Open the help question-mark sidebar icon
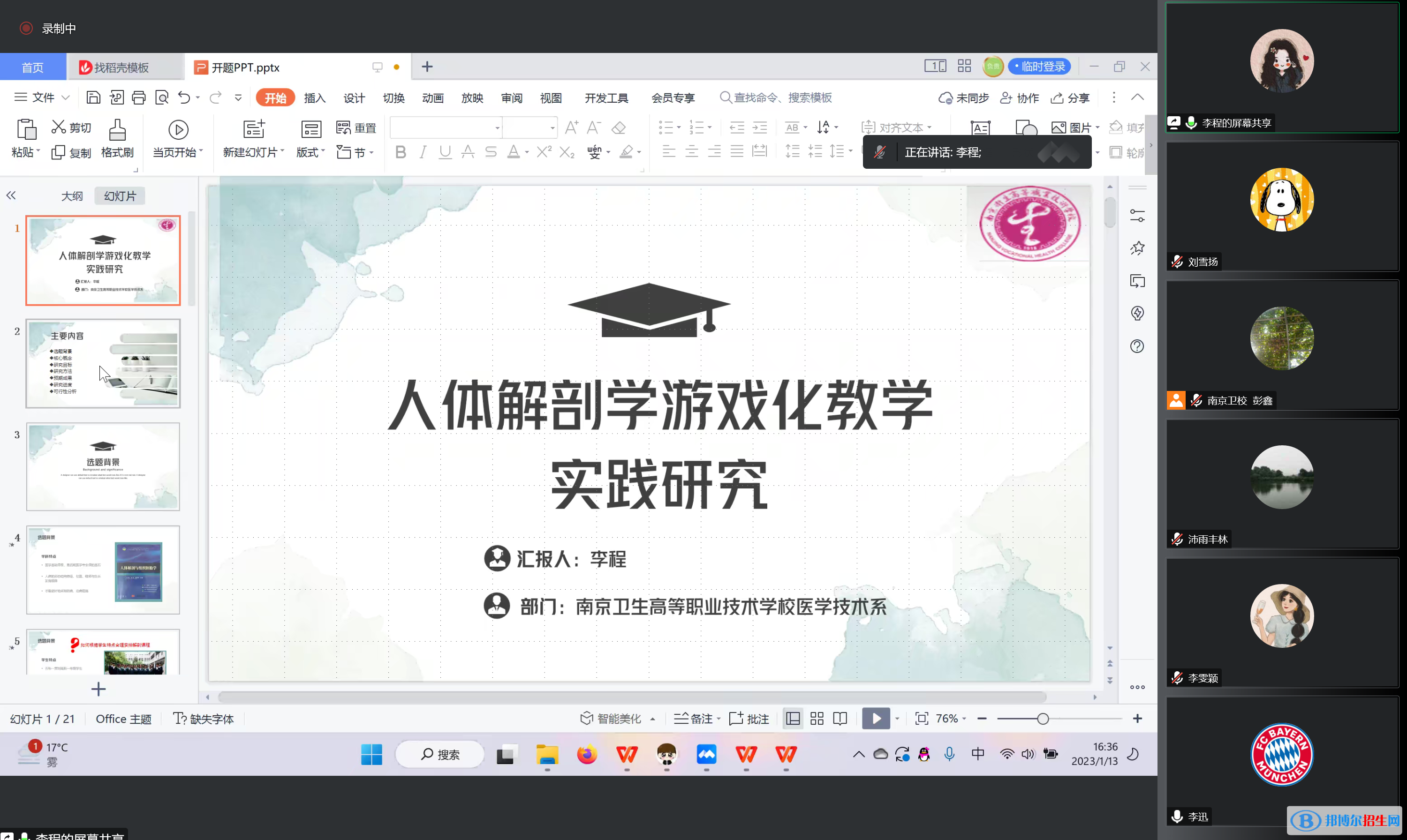 point(1137,346)
